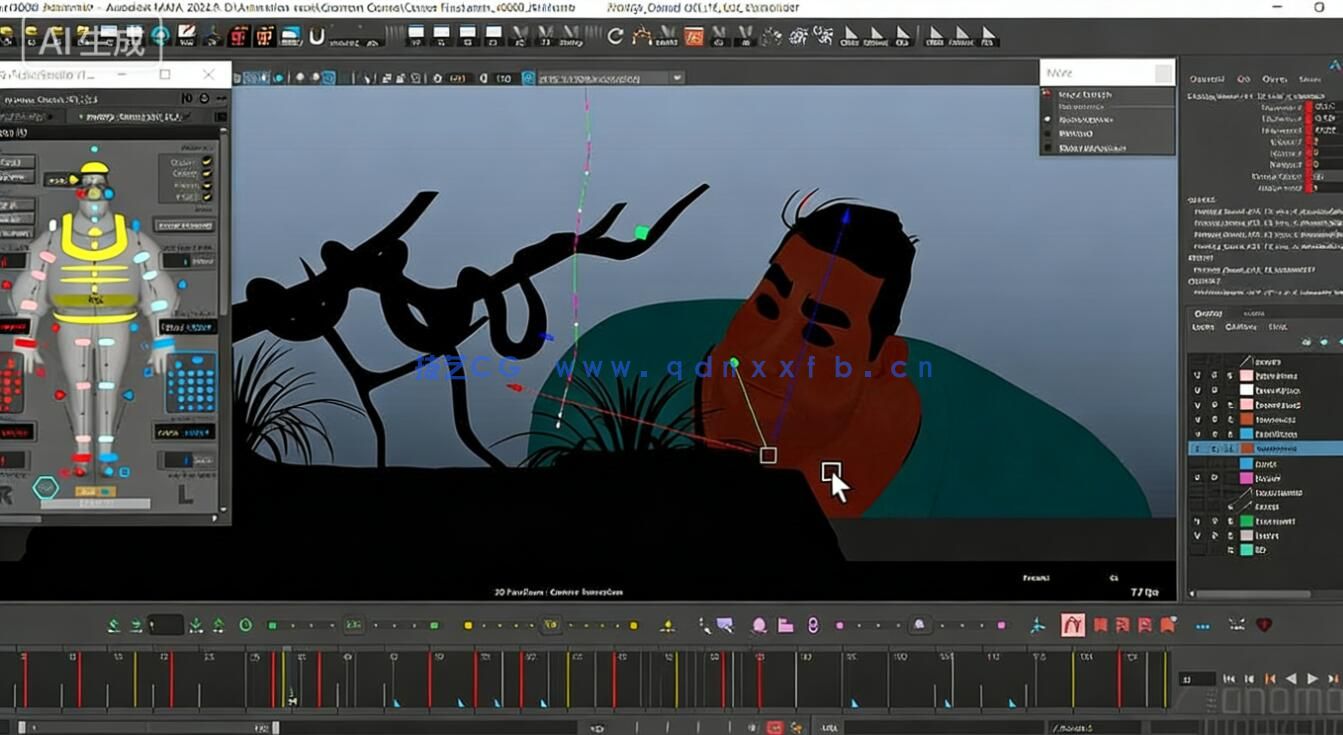1343x735 pixels.
Task: Toggle visibility of the bright green layer
Action: pos(1198,521)
